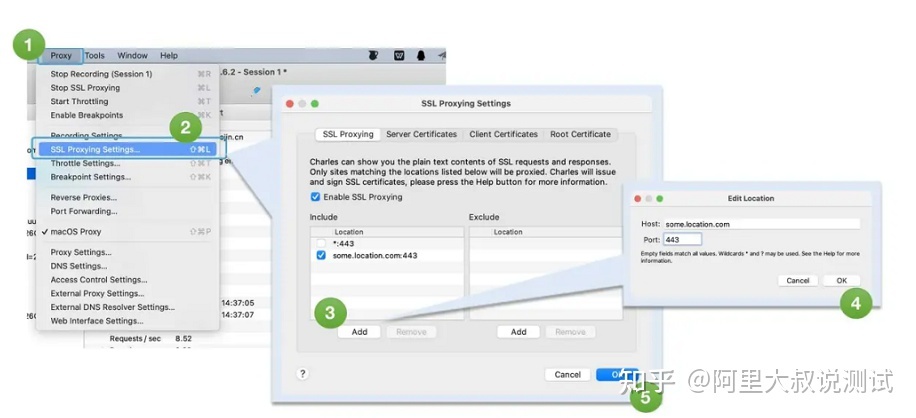916x418 pixels.
Task: Open the question mark help button
Action: (x=303, y=374)
